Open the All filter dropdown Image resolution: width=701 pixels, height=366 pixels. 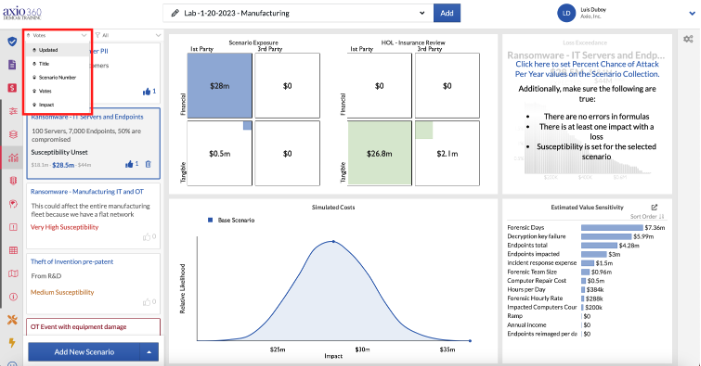[128, 35]
